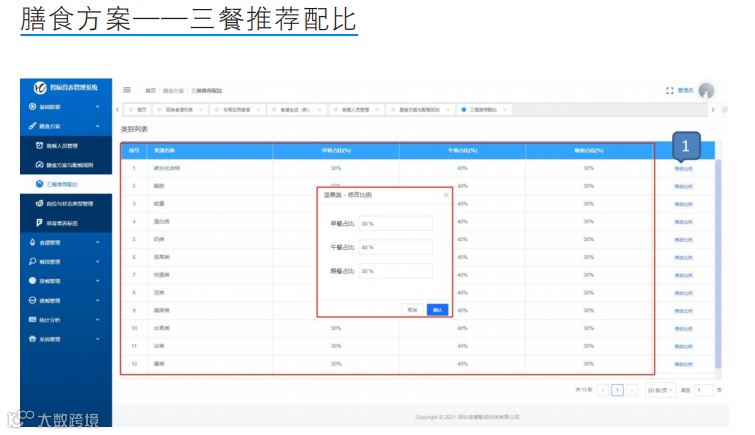Click the 管理员 username link
This screenshot has width=755, height=435.
pyautogui.click(x=685, y=91)
